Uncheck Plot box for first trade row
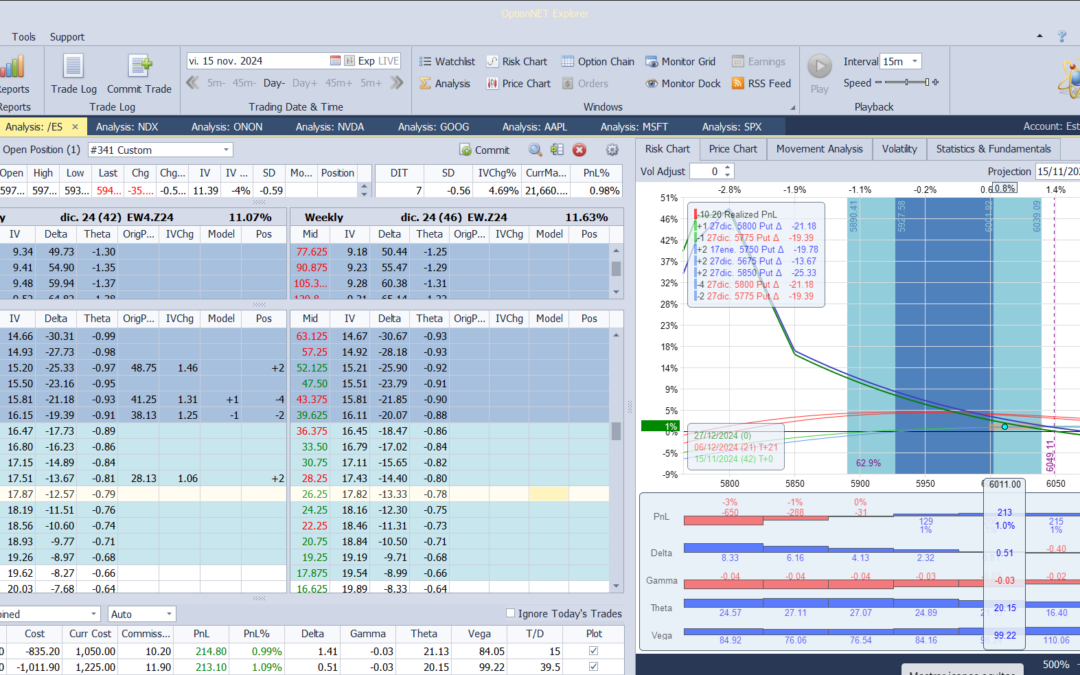This screenshot has width=1080, height=675. pos(595,652)
